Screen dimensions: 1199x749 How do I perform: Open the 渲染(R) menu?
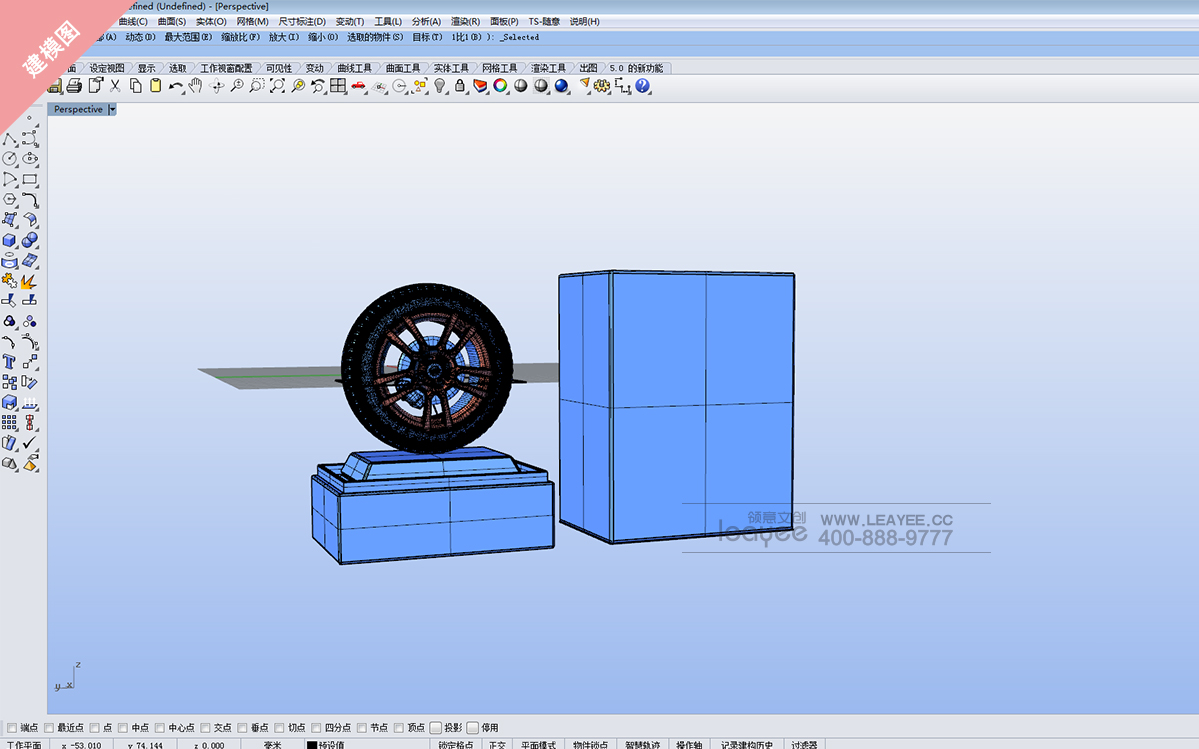(x=465, y=21)
